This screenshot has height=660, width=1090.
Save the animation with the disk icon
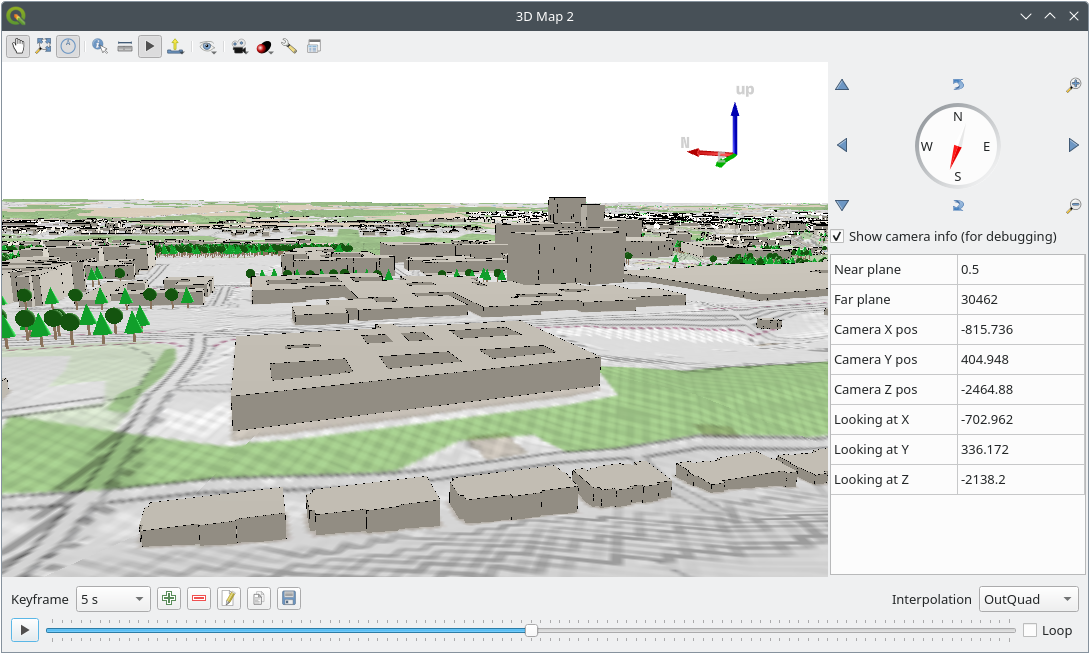click(x=289, y=598)
